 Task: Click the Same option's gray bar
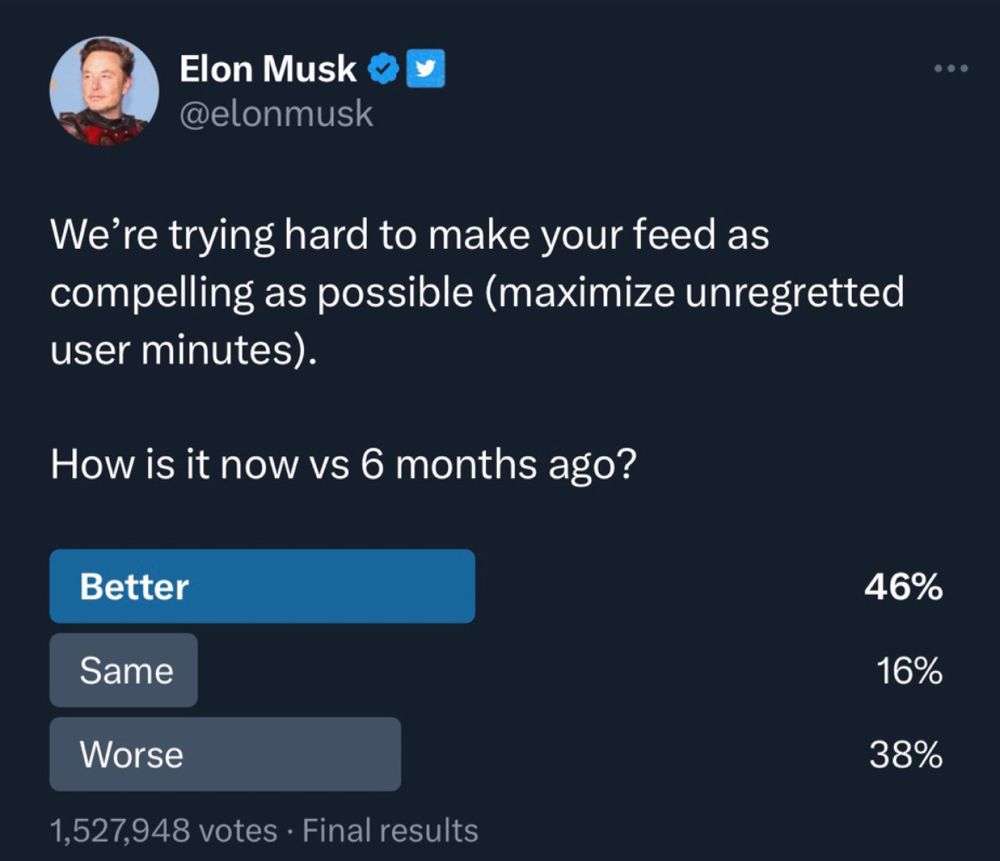[x=123, y=670]
